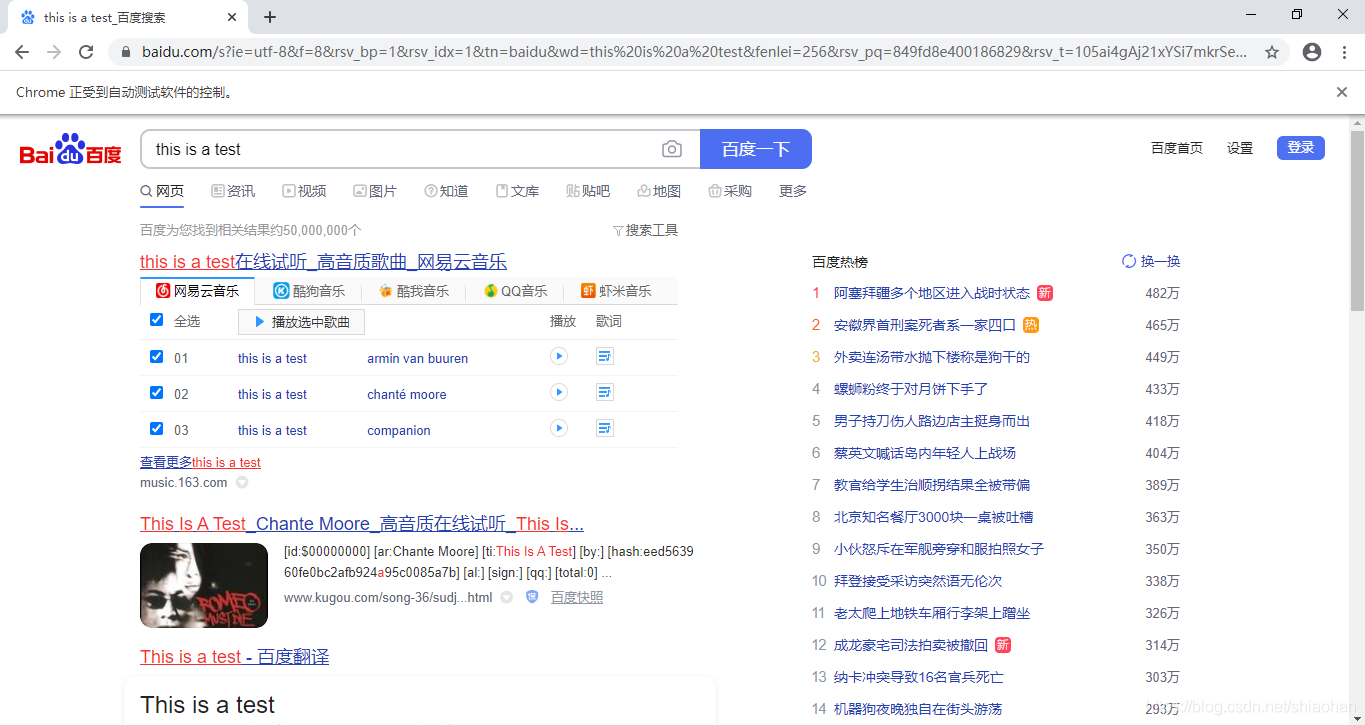1365x725 pixels.
Task: Switch to the 图片 search tab
Action: (x=375, y=191)
